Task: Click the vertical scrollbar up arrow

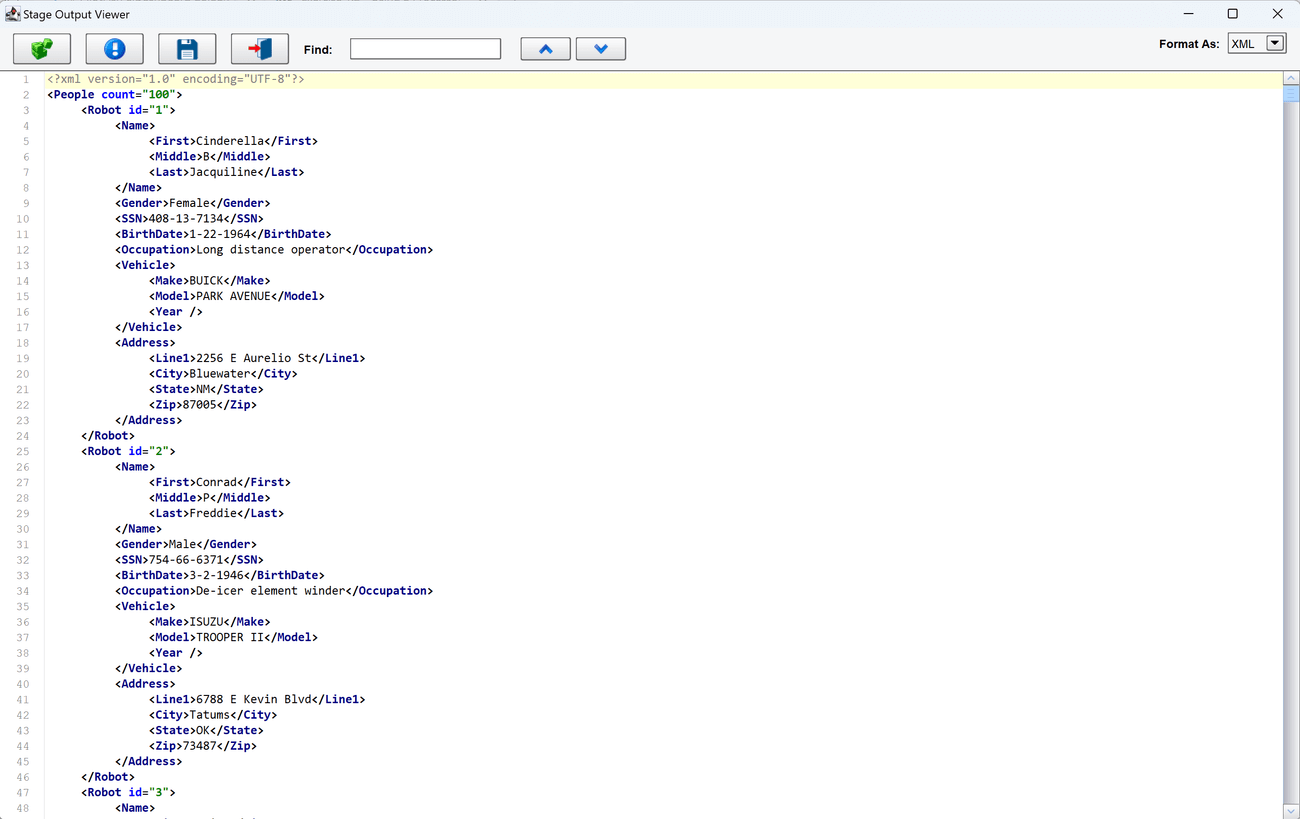Action: coord(1291,78)
